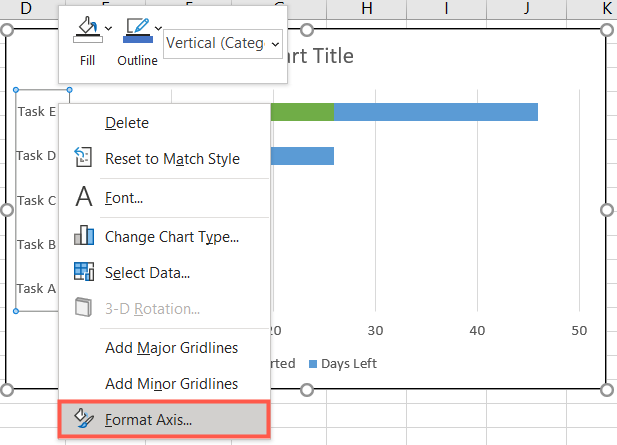Viewport: 617px width, 445px height.
Task: Choose Delete from the context menu
Action: (x=127, y=122)
